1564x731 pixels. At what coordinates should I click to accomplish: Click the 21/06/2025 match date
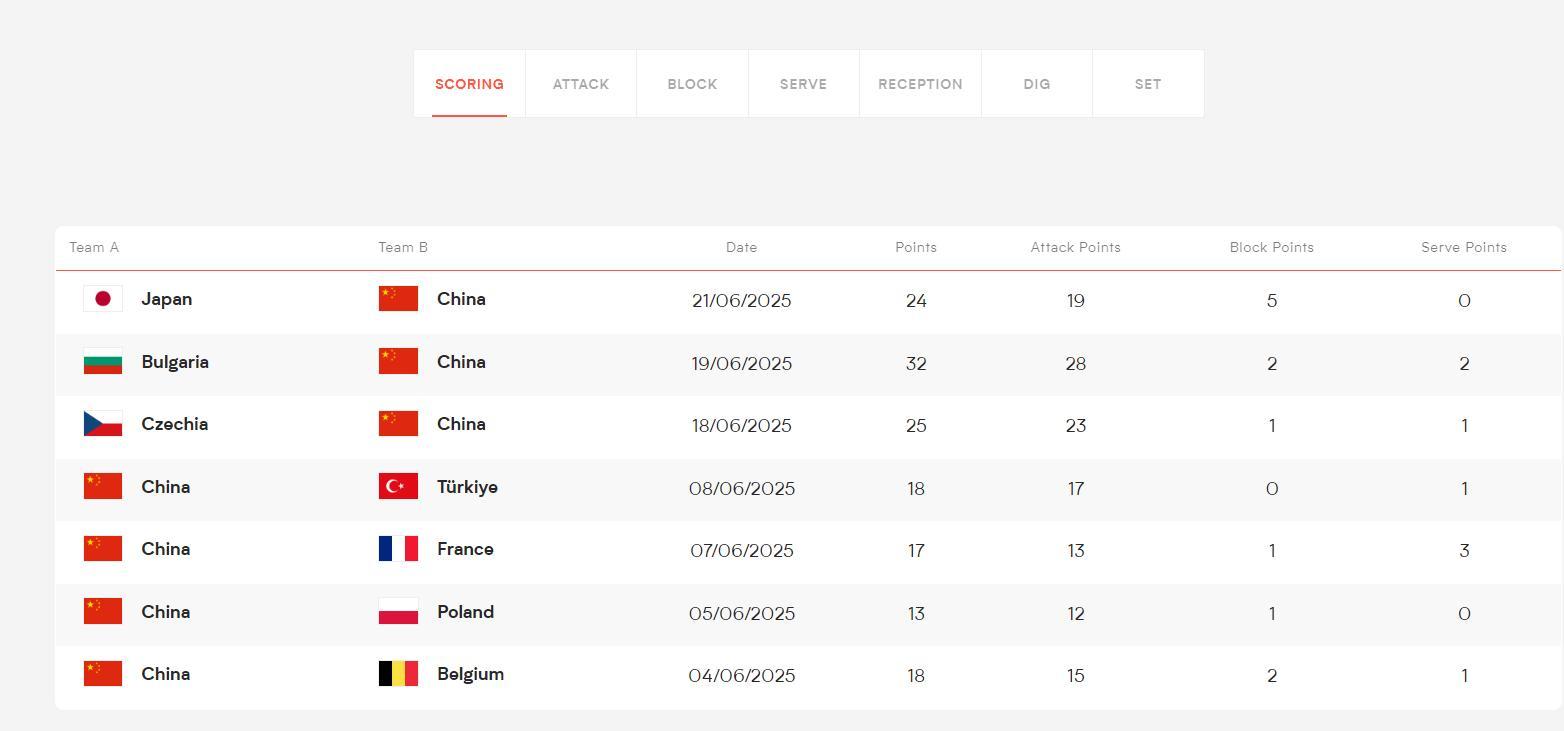click(741, 301)
